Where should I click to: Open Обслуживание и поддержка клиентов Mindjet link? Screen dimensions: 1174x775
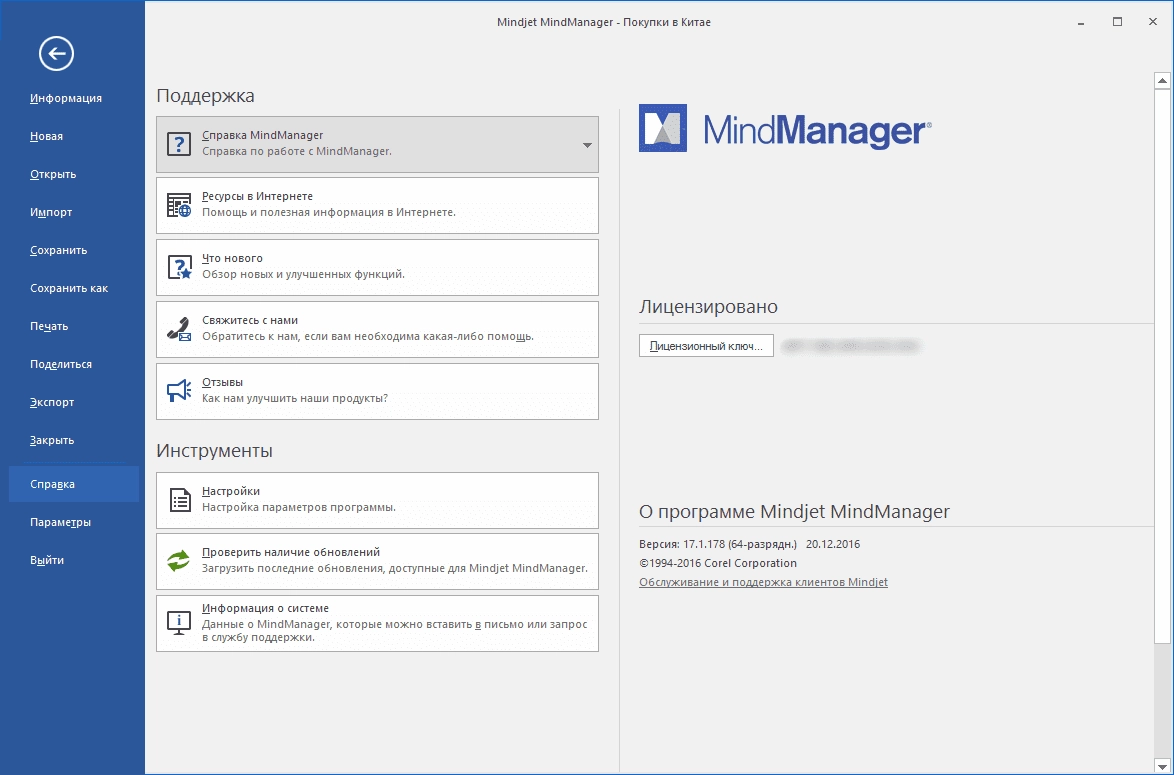[x=763, y=582]
